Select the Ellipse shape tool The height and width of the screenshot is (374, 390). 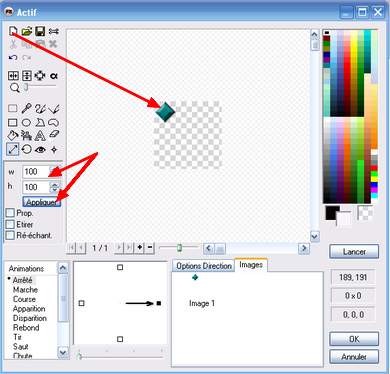point(26,123)
